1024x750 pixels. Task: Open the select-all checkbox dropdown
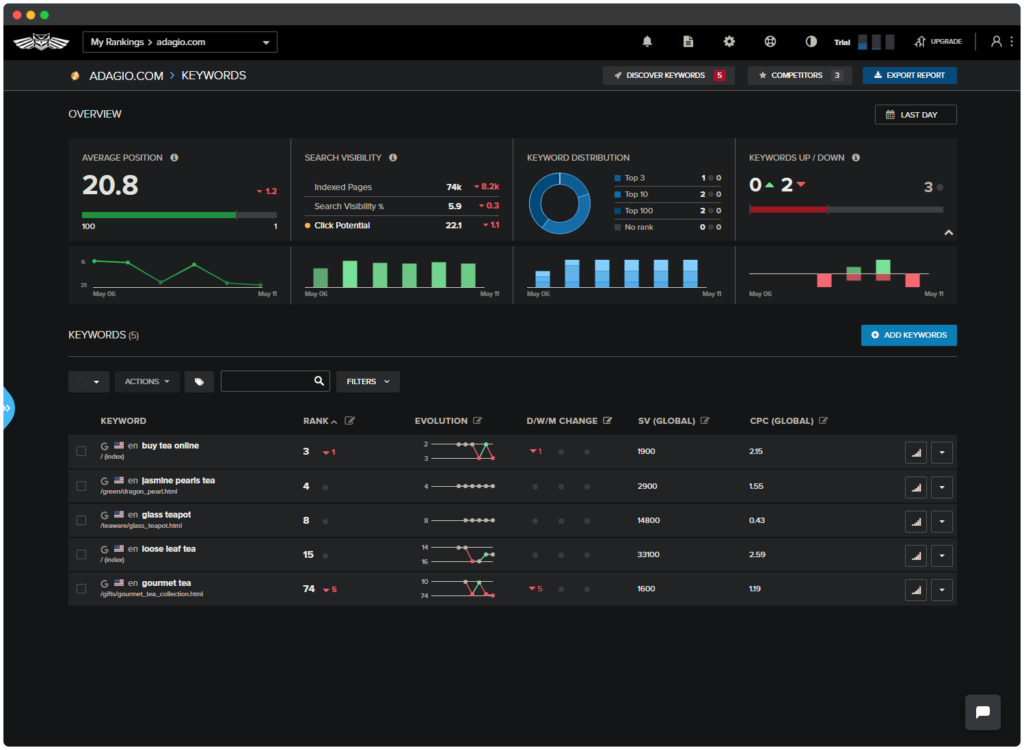89,382
